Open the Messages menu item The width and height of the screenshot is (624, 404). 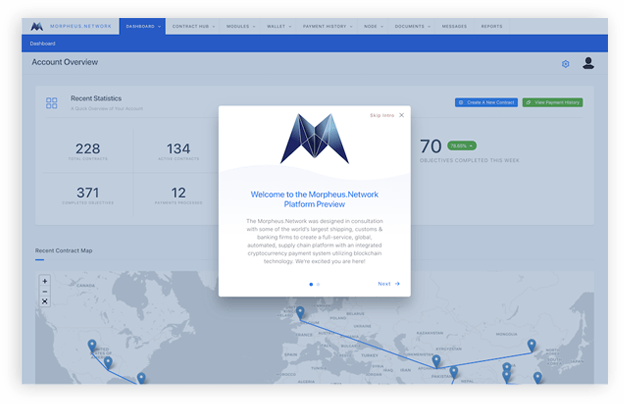click(454, 26)
